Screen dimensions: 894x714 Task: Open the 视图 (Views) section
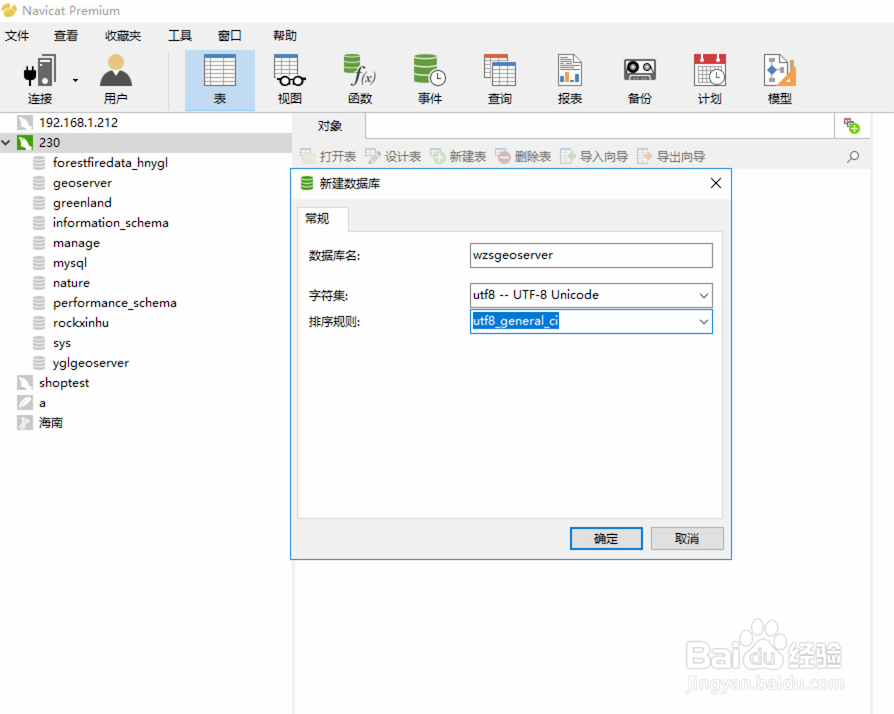point(288,78)
